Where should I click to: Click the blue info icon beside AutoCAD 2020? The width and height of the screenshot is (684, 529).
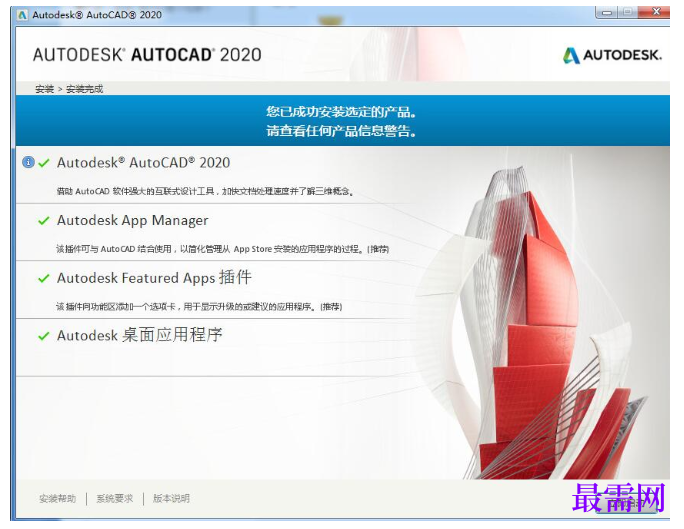(28, 163)
